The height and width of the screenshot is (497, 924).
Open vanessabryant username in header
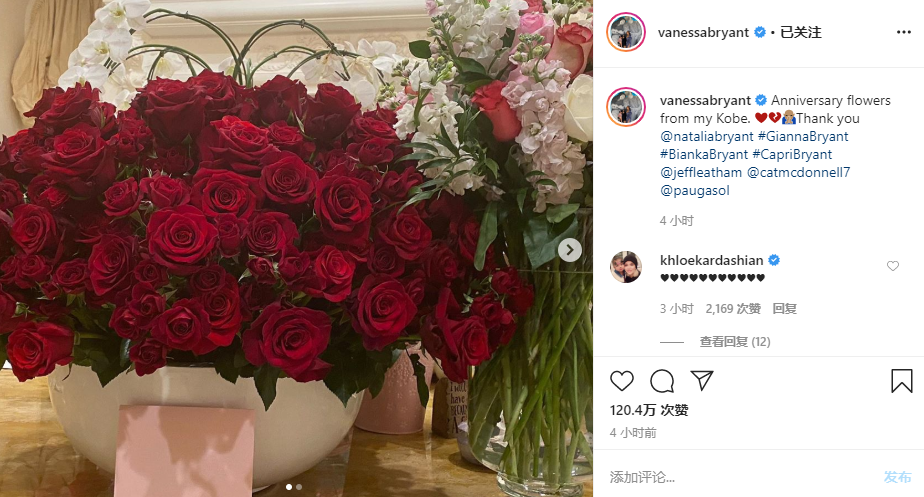click(703, 32)
